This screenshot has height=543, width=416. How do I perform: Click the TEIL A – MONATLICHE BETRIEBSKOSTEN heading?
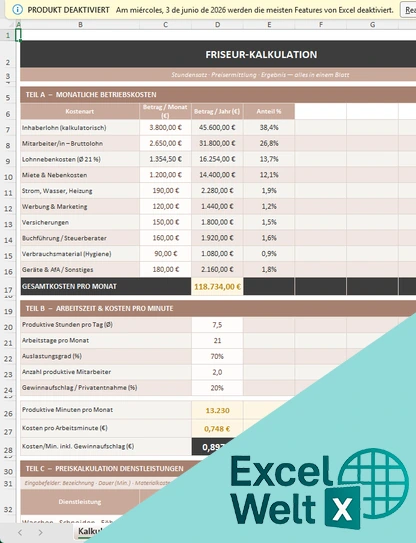pos(218,95)
